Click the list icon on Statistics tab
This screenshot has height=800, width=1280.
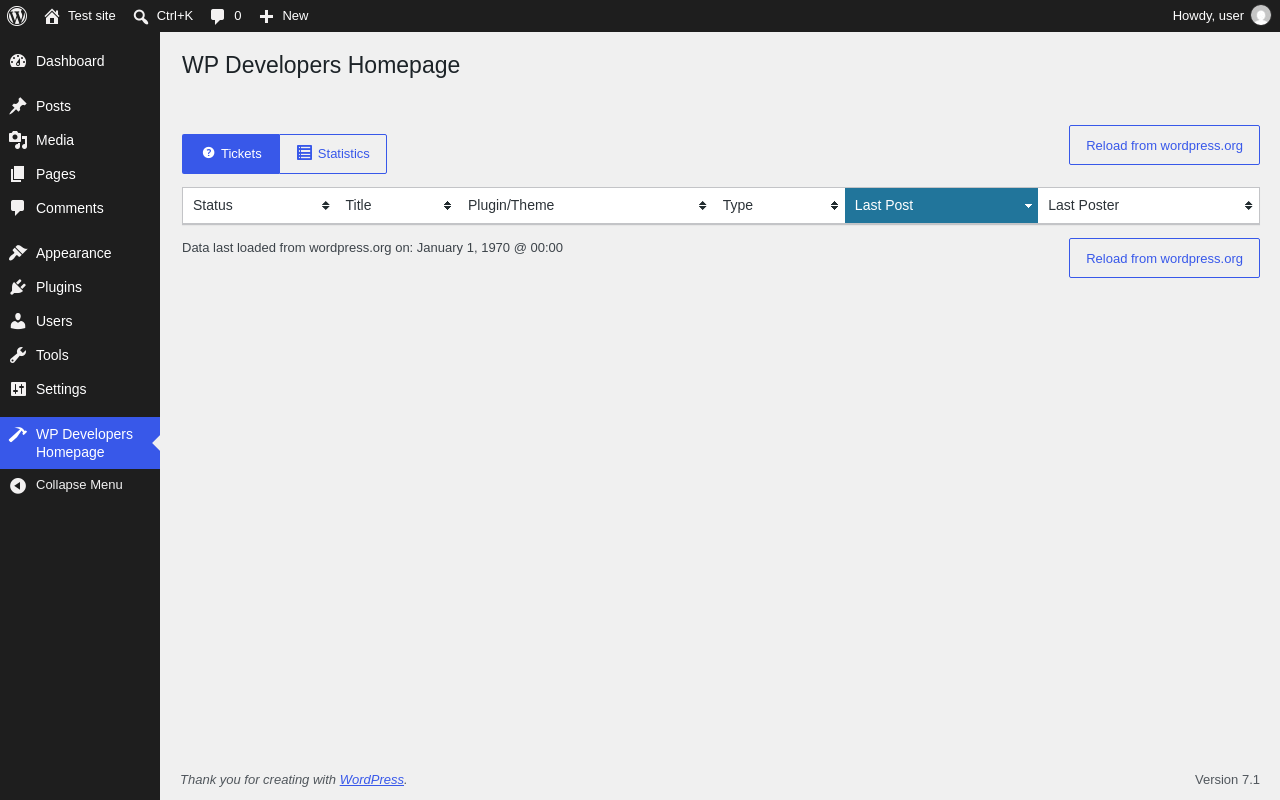coord(304,153)
